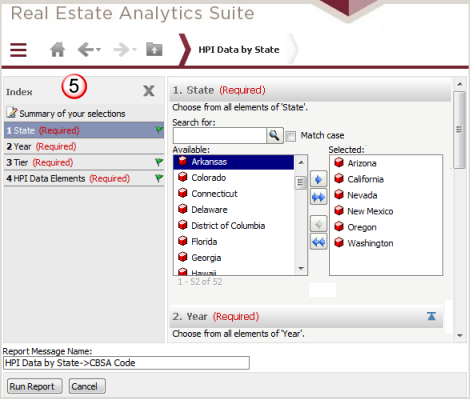Image resolution: width=470 pixels, height=399 pixels.
Task: Open the back arrow history dropdown
Action: tap(98, 50)
